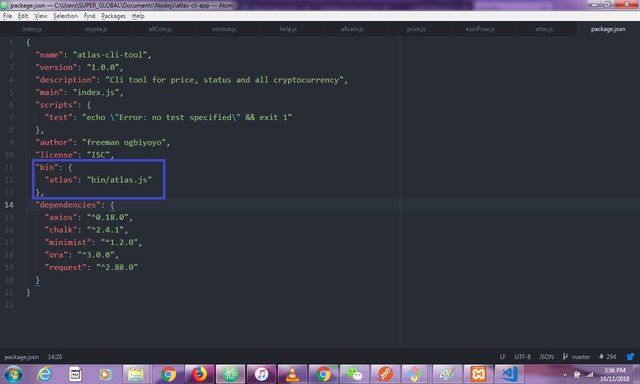
Task: Click the "freeman ogbiyoyo" author value
Action: (124, 142)
